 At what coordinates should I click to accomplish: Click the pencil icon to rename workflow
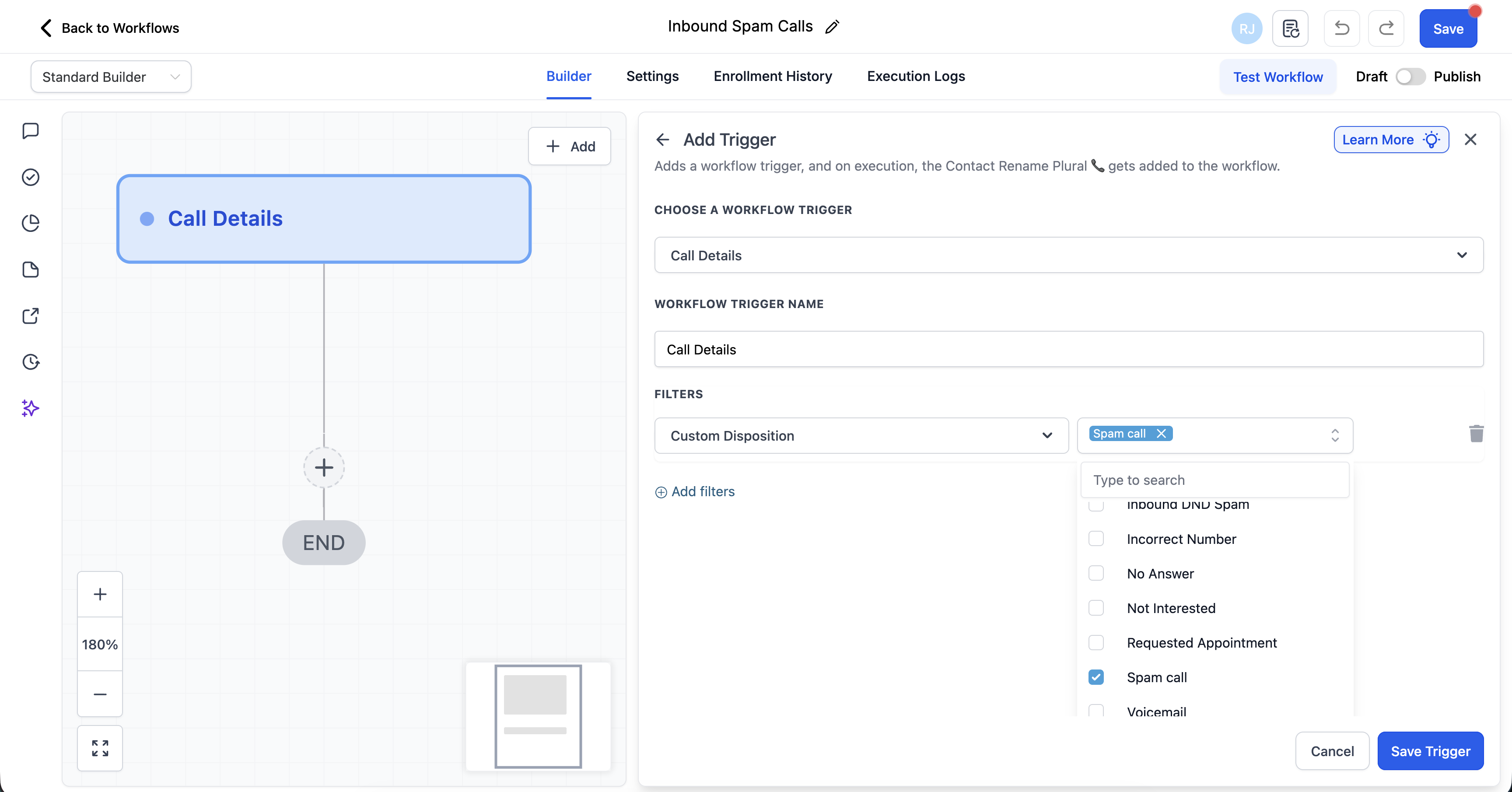click(832, 27)
